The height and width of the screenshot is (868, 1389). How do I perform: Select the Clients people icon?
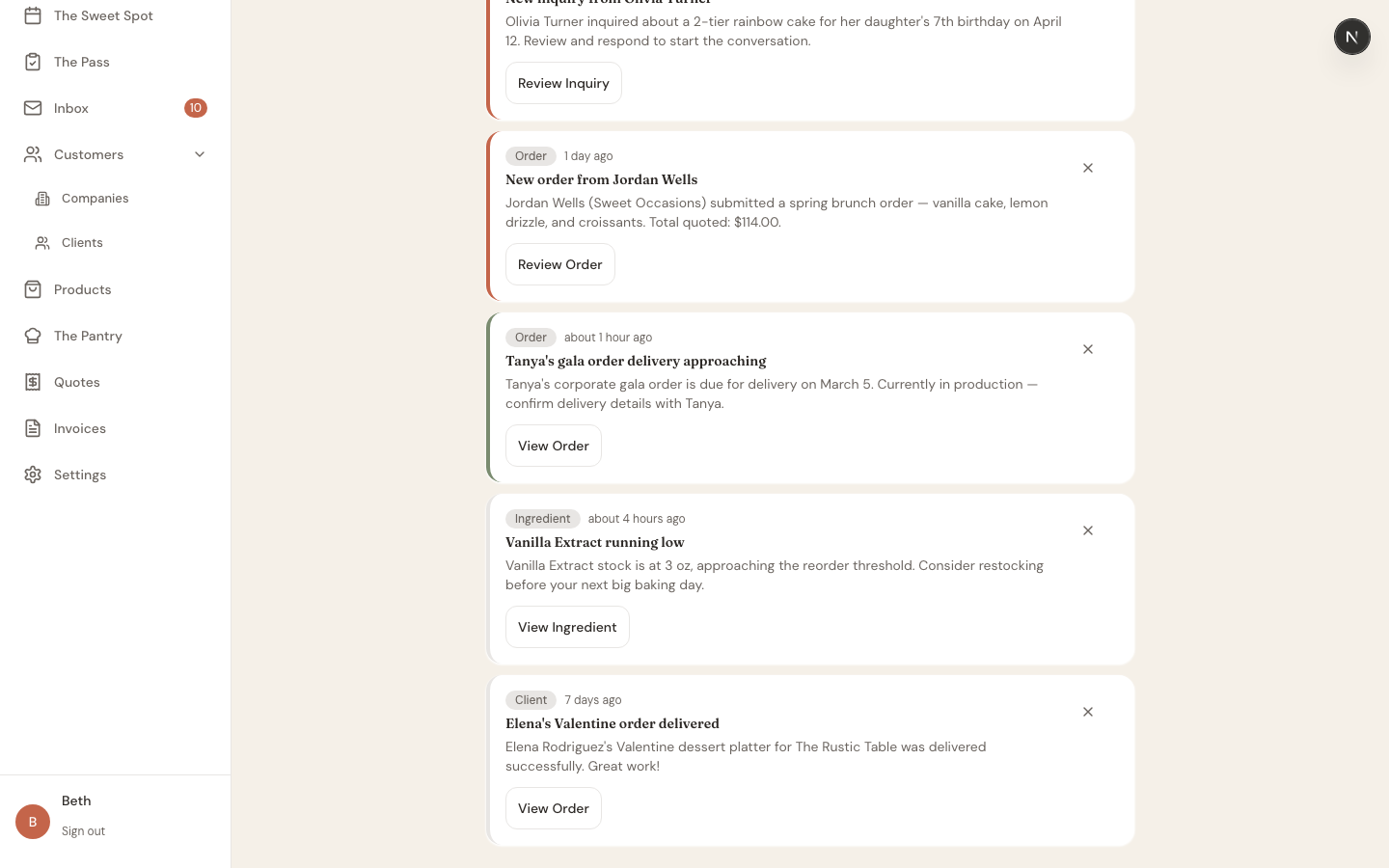42,242
